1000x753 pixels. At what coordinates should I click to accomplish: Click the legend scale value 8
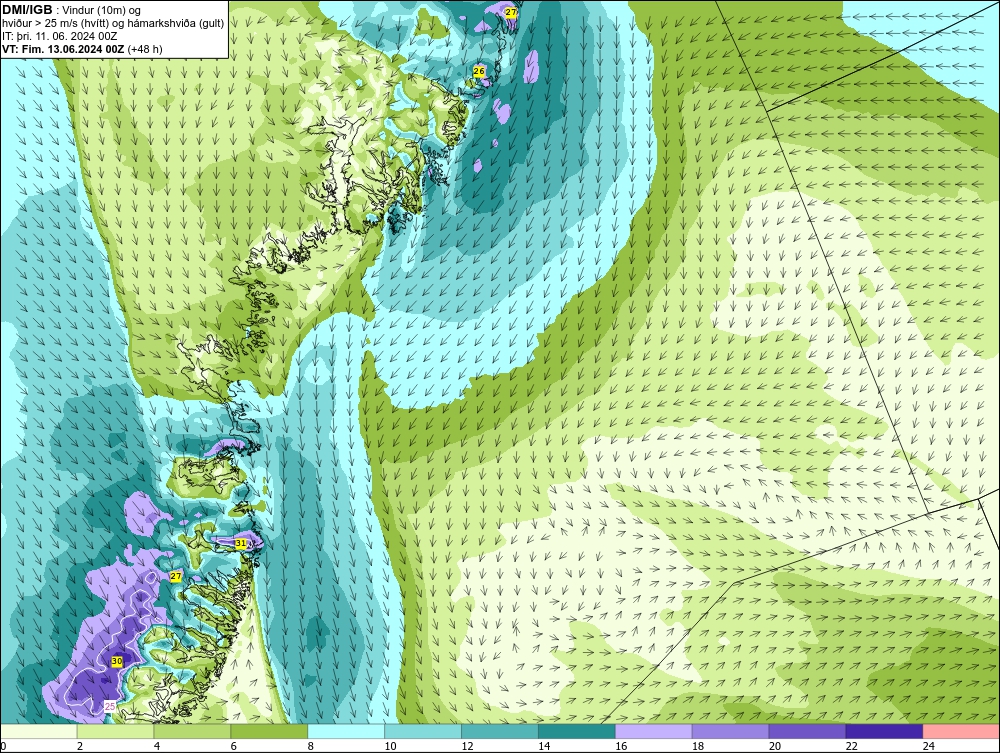[x=311, y=746]
